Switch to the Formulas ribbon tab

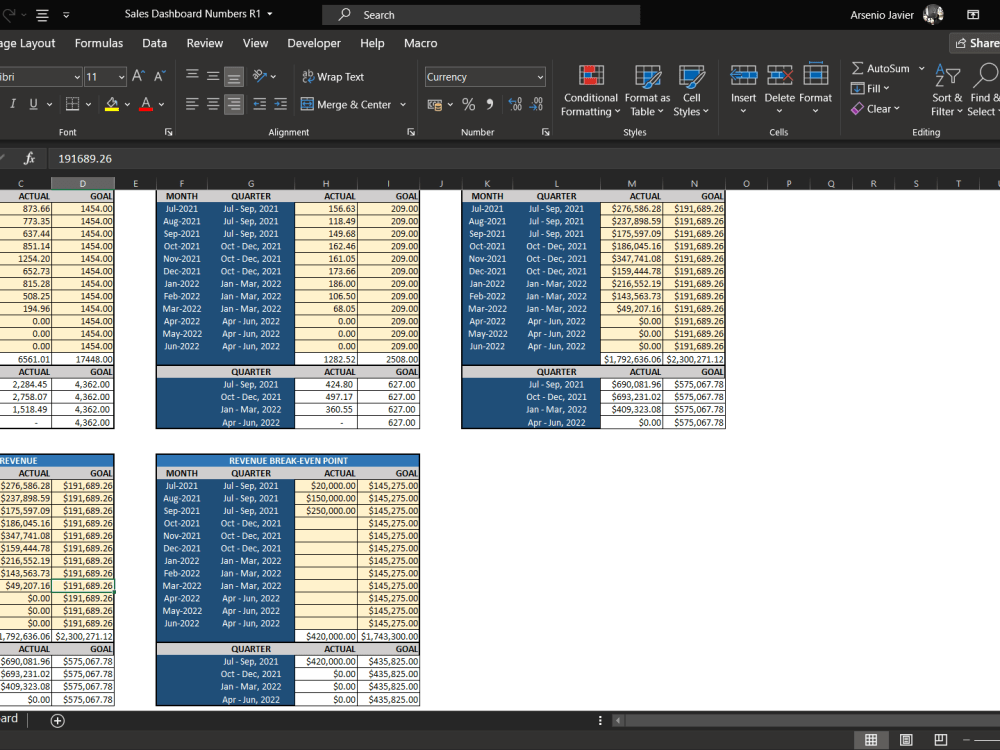(98, 43)
